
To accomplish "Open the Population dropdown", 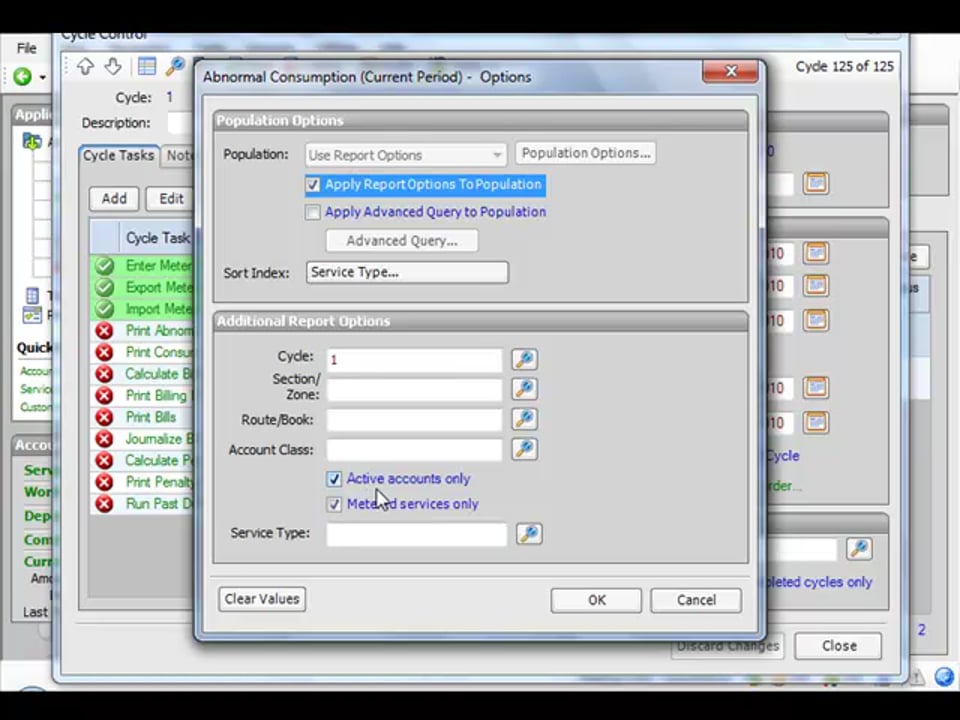I will [406, 156].
